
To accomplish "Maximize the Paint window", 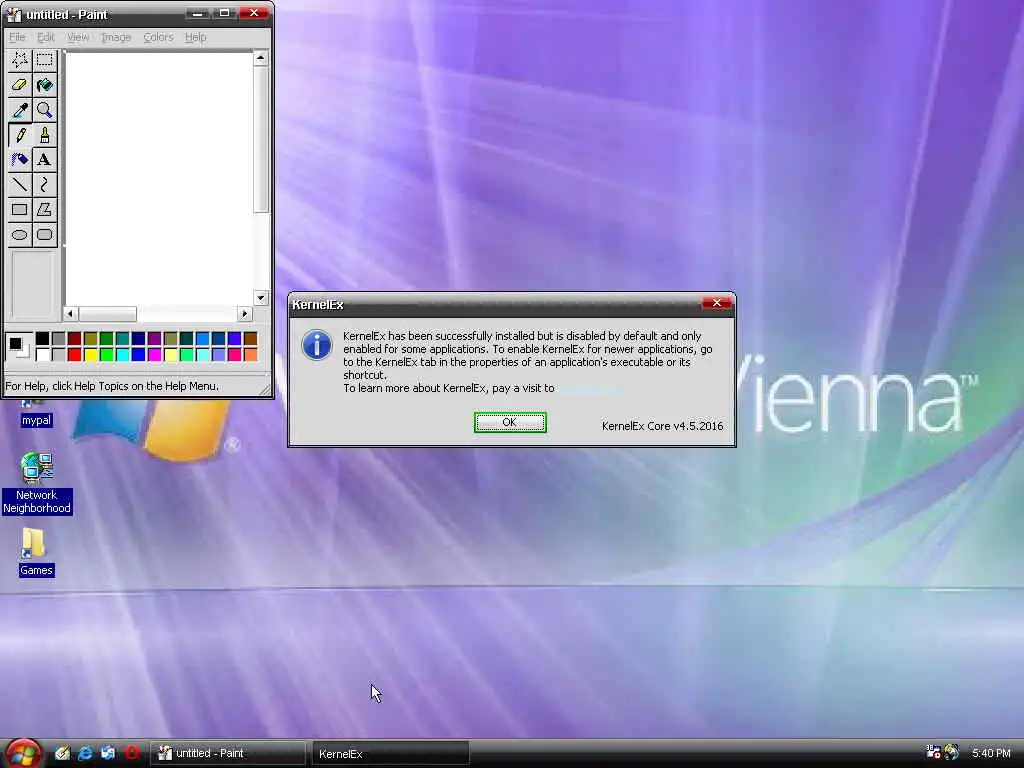I will click(x=223, y=13).
